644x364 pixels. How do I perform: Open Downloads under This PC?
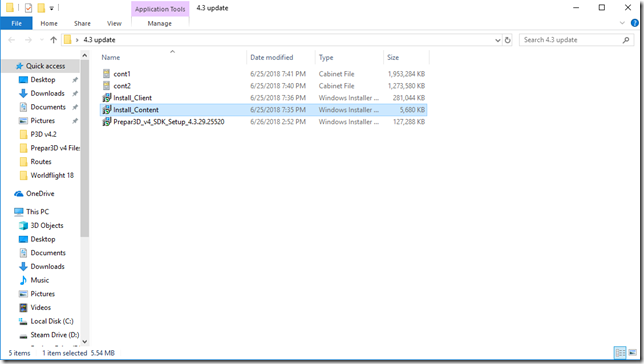47,266
